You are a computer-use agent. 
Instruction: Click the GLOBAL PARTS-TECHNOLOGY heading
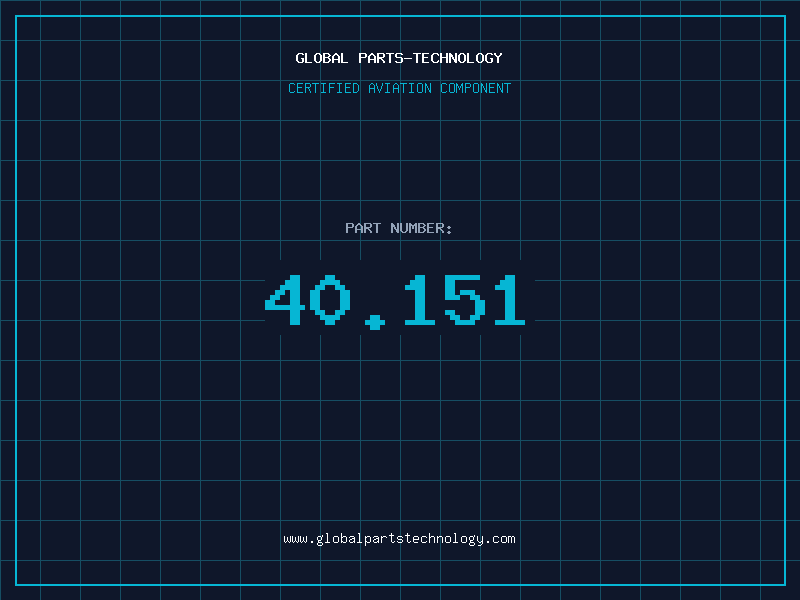[x=399, y=58]
